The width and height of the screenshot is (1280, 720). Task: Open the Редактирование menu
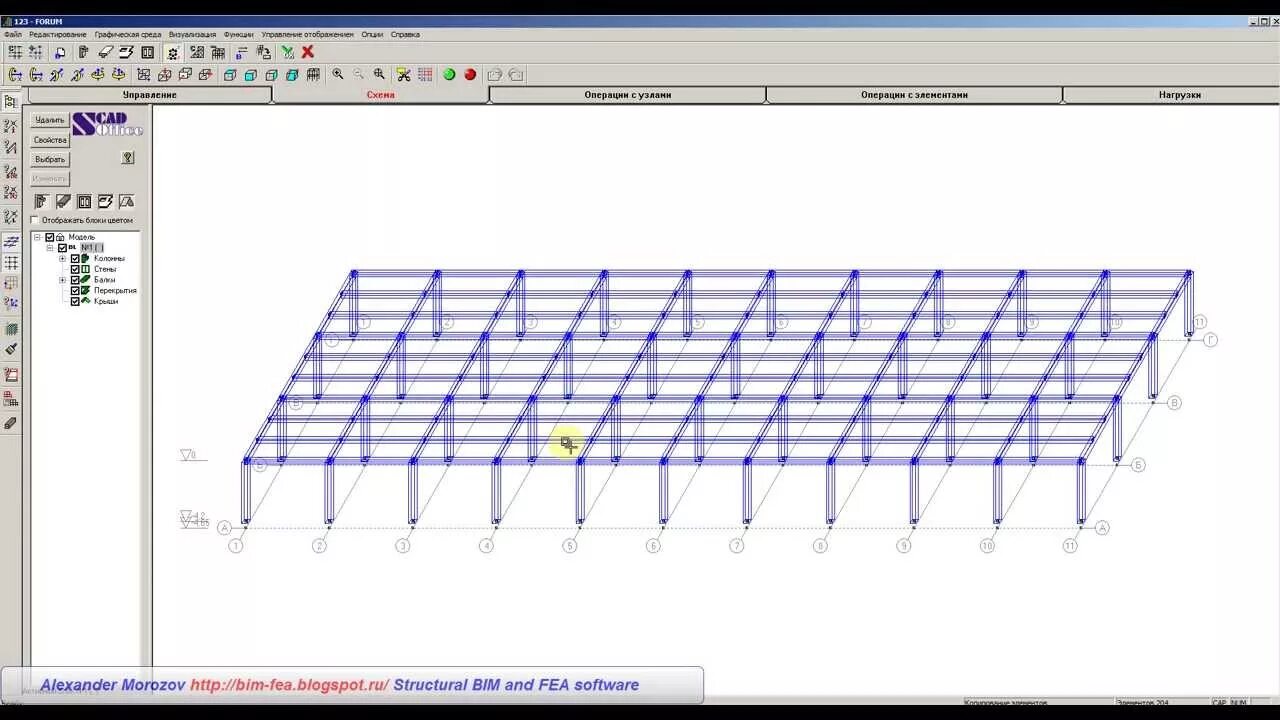click(x=58, y=34)
